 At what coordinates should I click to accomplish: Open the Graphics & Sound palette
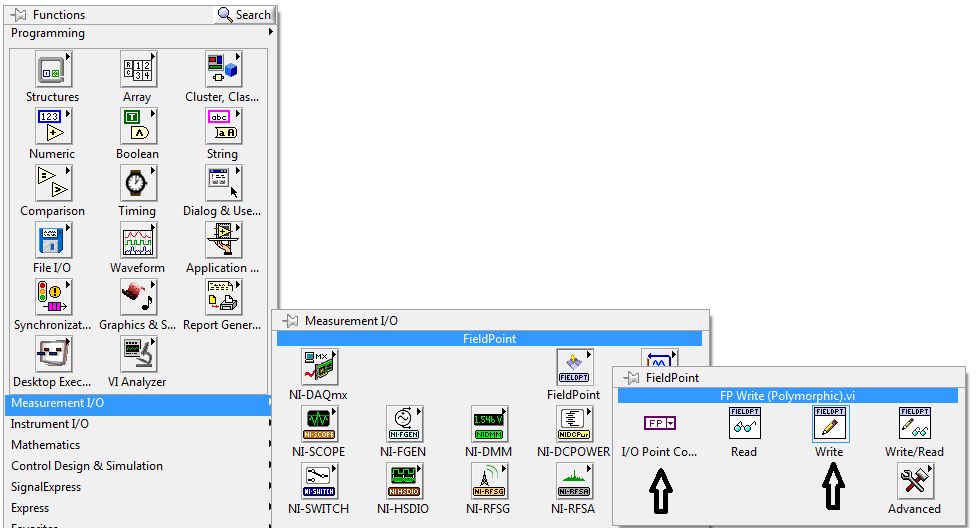tap(138, 297)
